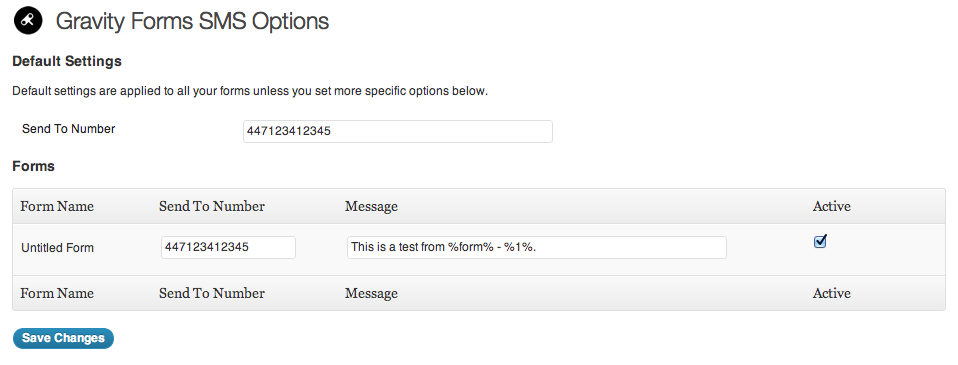Viewport: 958px width, 365px height.
Task: Edit Untitled Form's Send To Number field
Action: (x=229, y=247)
